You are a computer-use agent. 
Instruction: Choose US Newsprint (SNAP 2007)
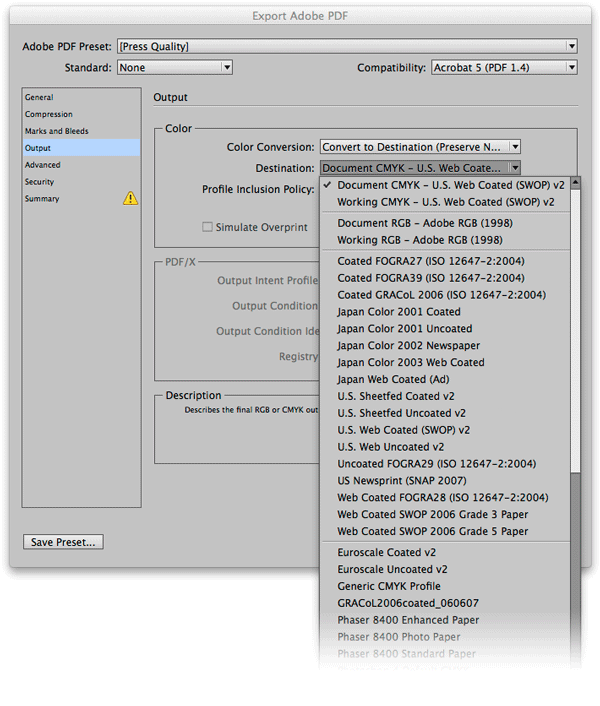(x=445, y=481)
